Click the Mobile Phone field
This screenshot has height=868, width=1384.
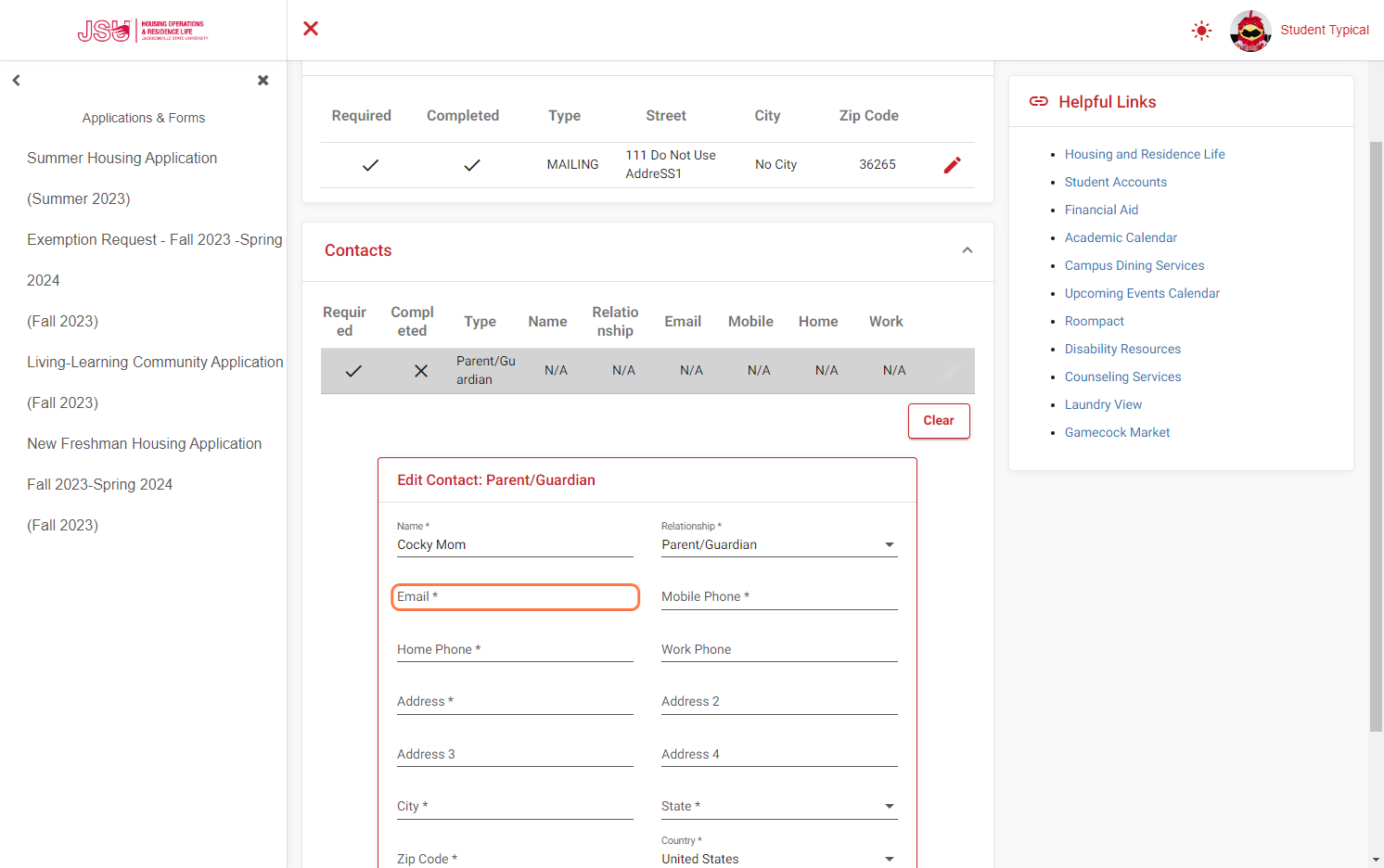coord(779,597)
